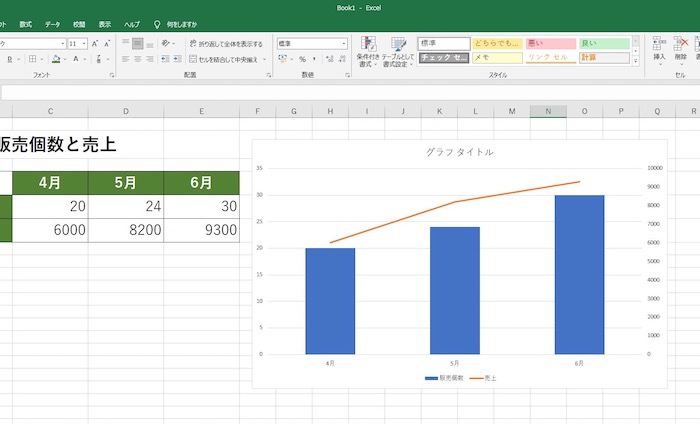The image size is (700, 424).
Task: Click the increase indent icon
Action: (177, 60)
